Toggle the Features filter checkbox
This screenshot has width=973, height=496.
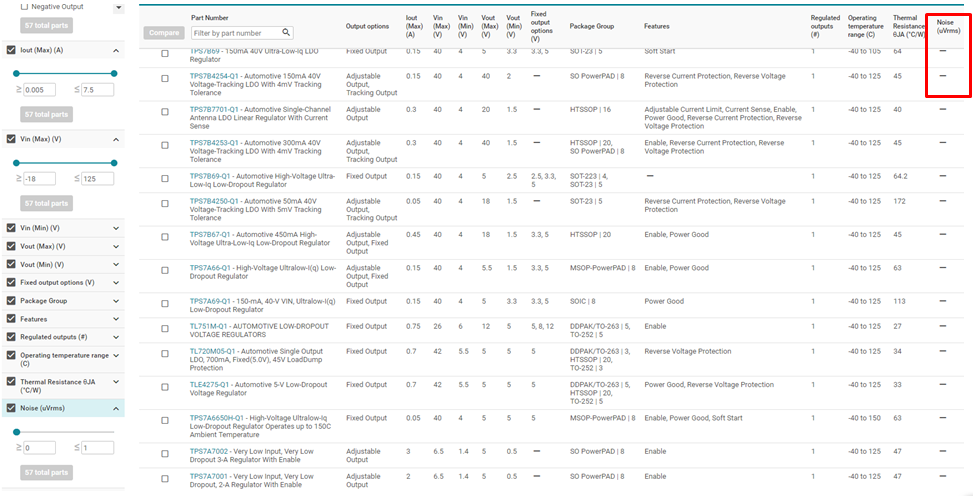[11, 319]
